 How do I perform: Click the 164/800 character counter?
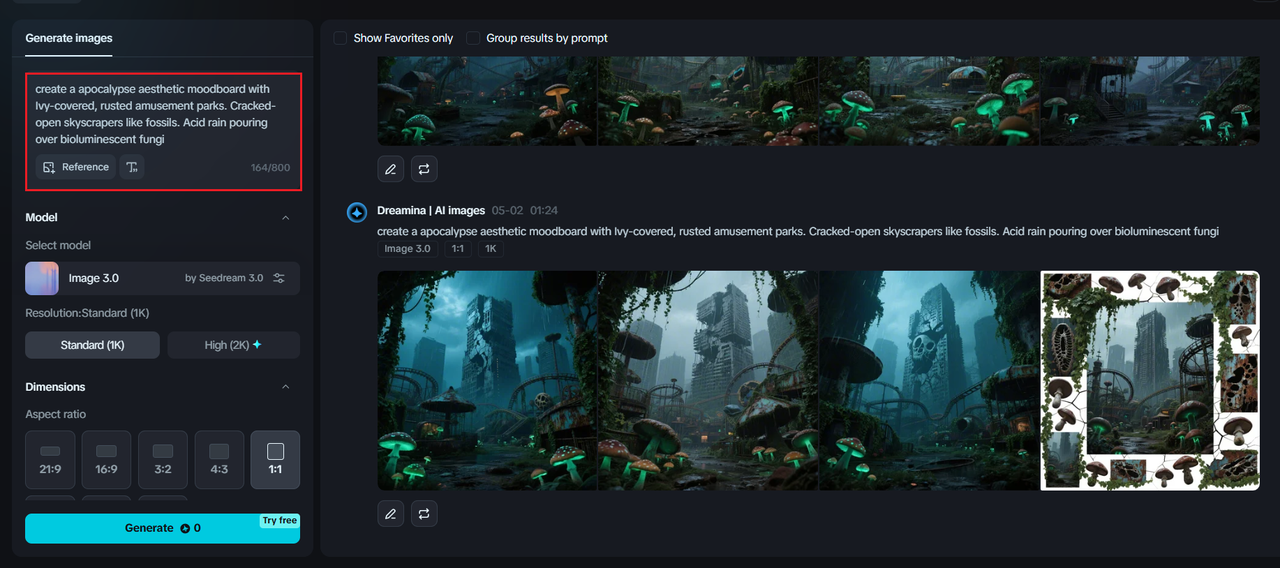[270, 167]
